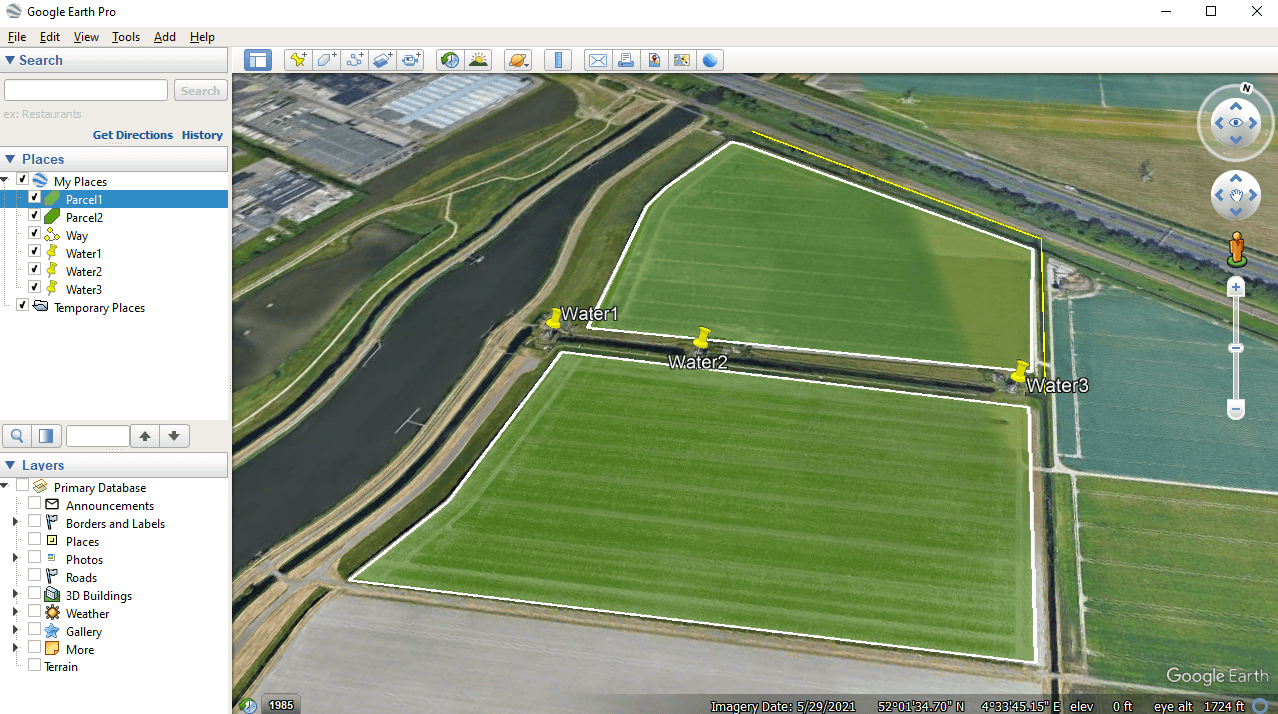
Task: Click the Email toolbar icon
Action: coord(598,60)
